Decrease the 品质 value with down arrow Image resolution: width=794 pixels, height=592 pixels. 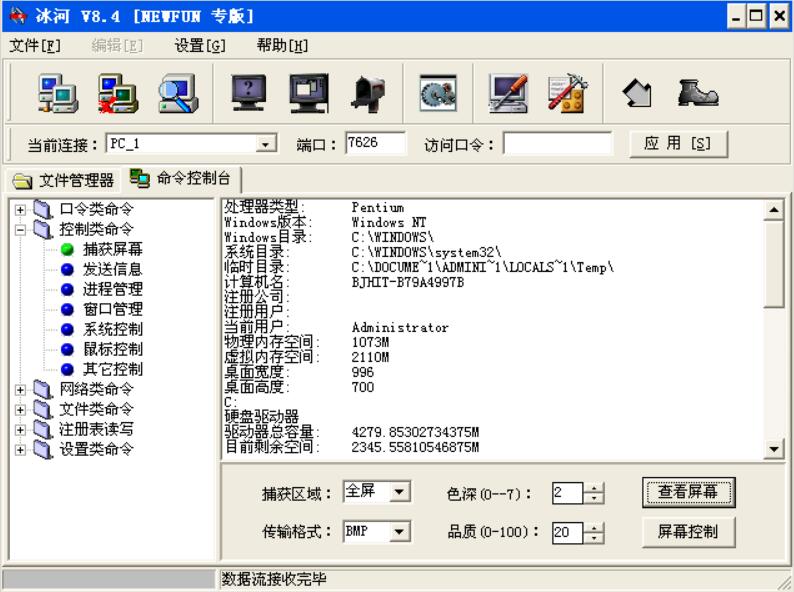tap(594, 538)
